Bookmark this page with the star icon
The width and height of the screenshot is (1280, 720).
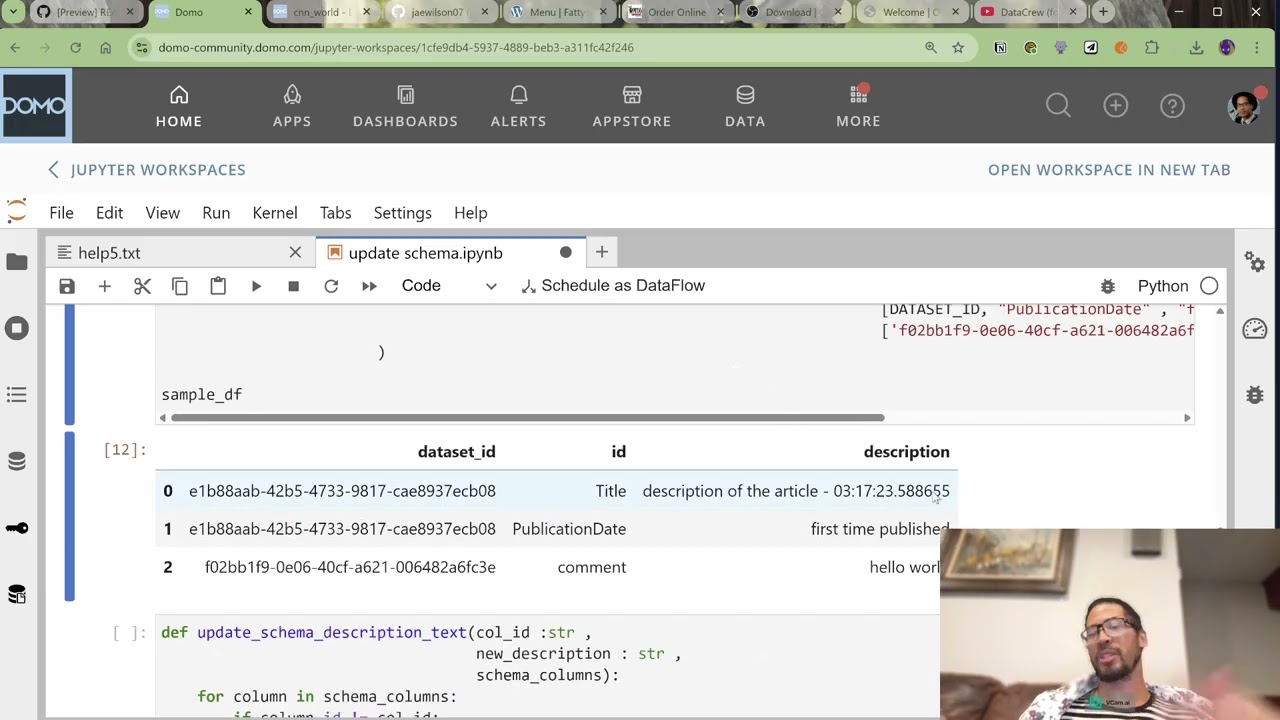(958, 47)
